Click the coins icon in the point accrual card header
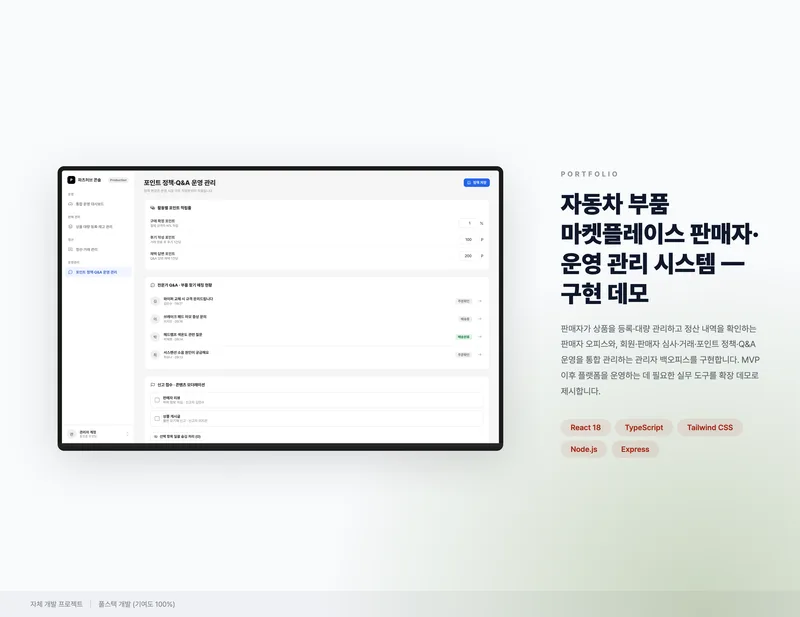800x617 pixels. (x=153, y=208)
